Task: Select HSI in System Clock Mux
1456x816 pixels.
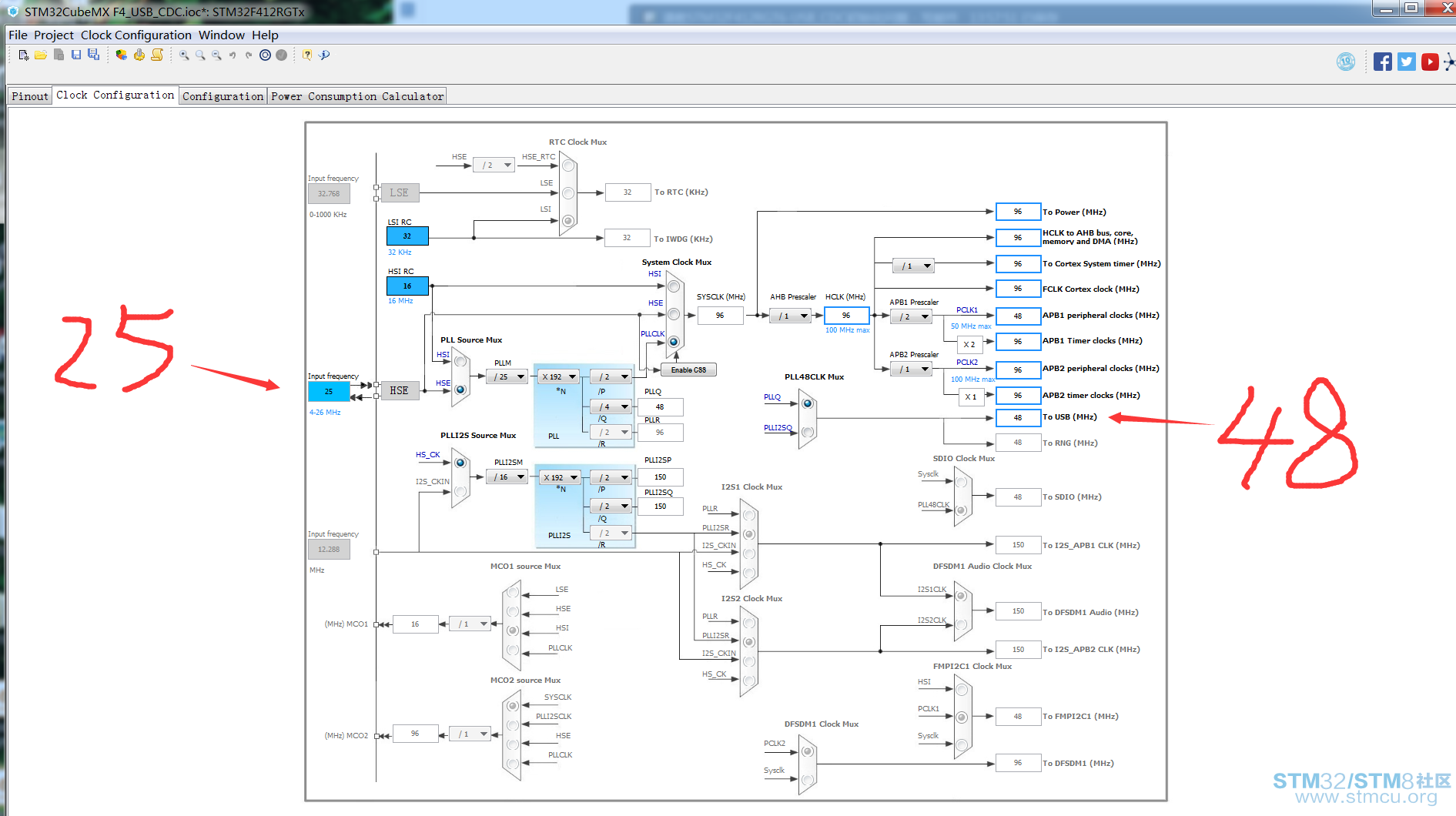Action: [x=674, y=286]
